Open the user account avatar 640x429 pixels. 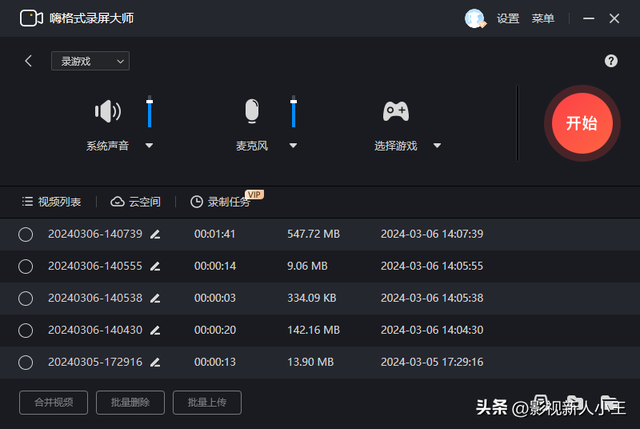coord(474,18)
